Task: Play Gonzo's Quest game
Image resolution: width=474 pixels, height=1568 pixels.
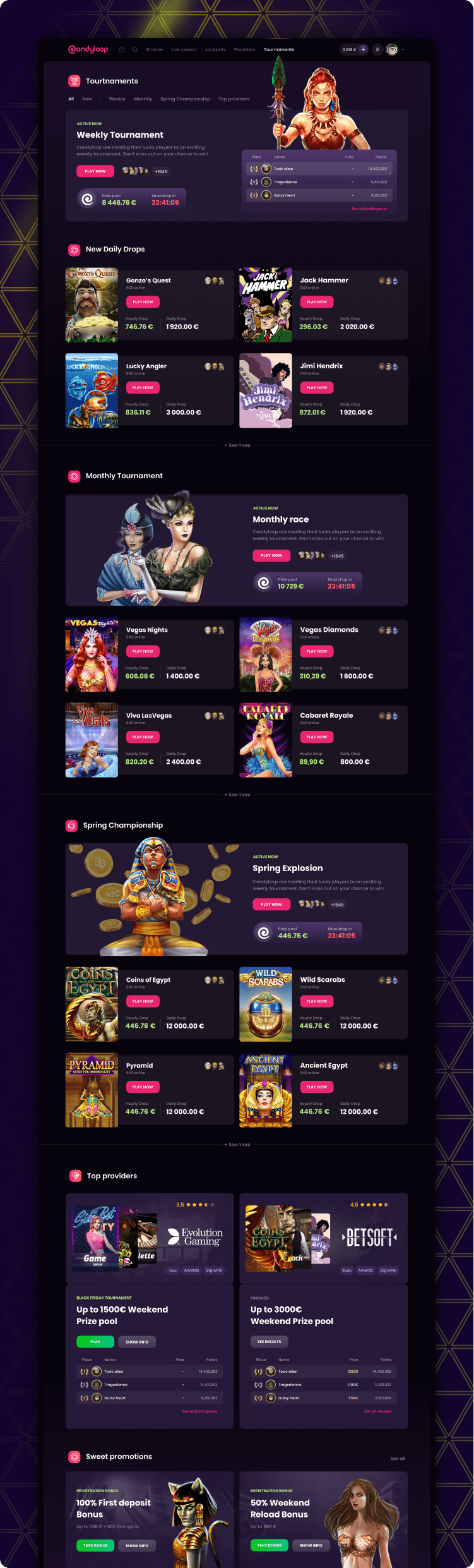Action: pos(143,302)
